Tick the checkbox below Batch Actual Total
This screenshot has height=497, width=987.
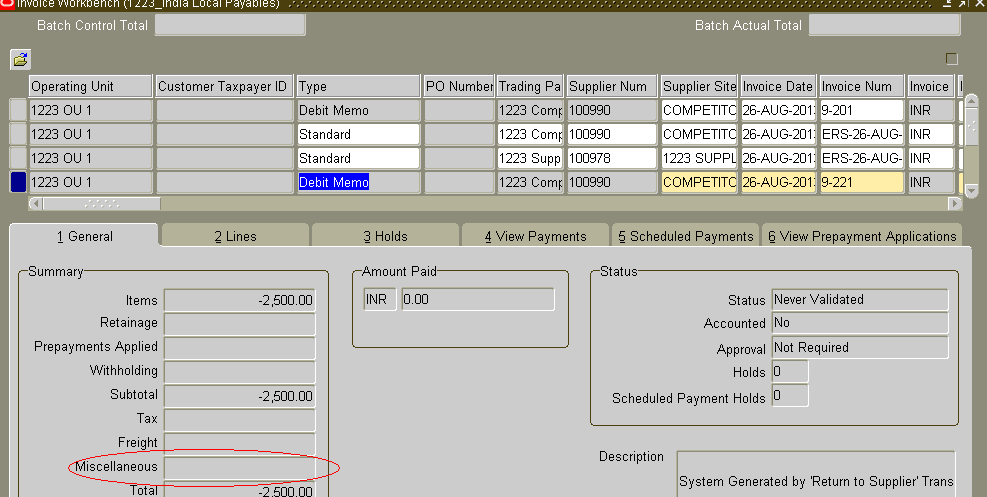[x=952, y=59]
